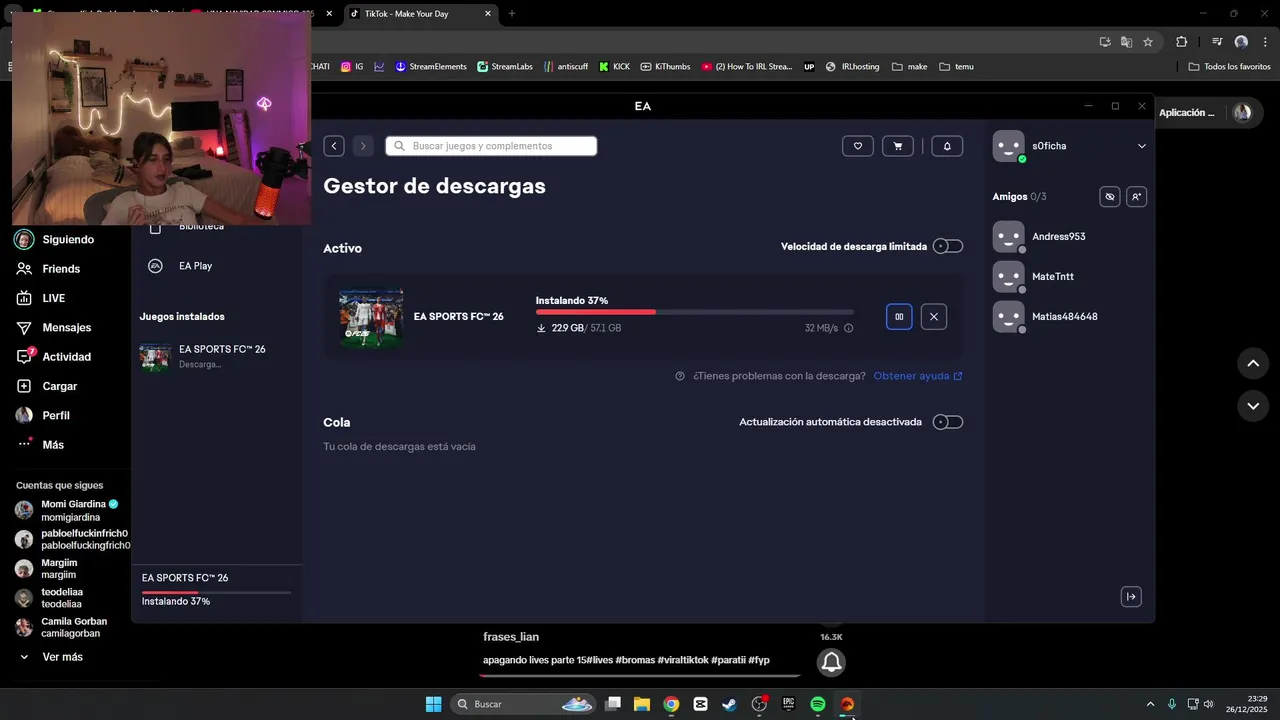The height and width of the screenshot is (720, 1280).
Task: Open Momi Giardina's account
Action: pyautogui.click(x=72, y=511)
